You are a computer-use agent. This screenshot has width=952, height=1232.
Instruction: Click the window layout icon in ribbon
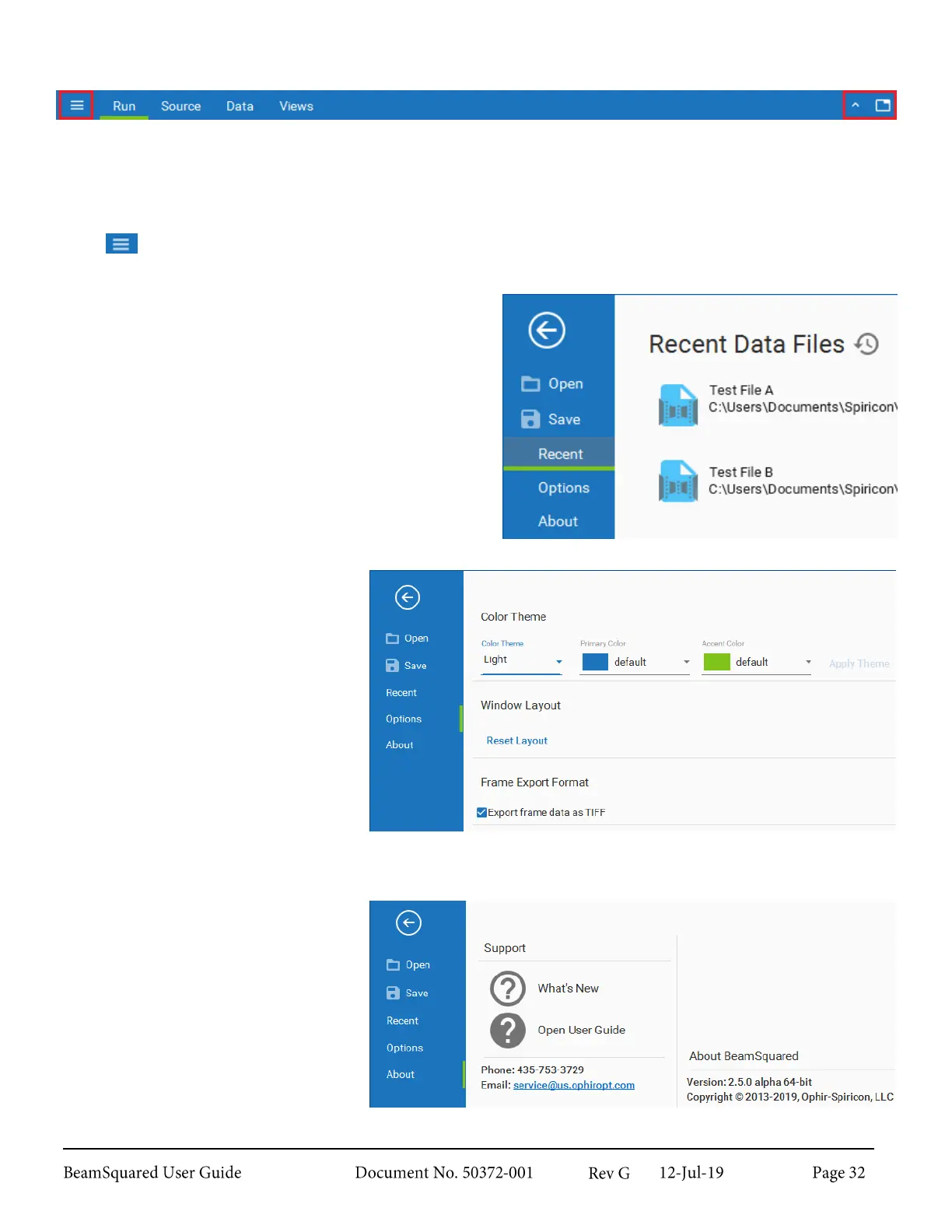coord(883,105)
